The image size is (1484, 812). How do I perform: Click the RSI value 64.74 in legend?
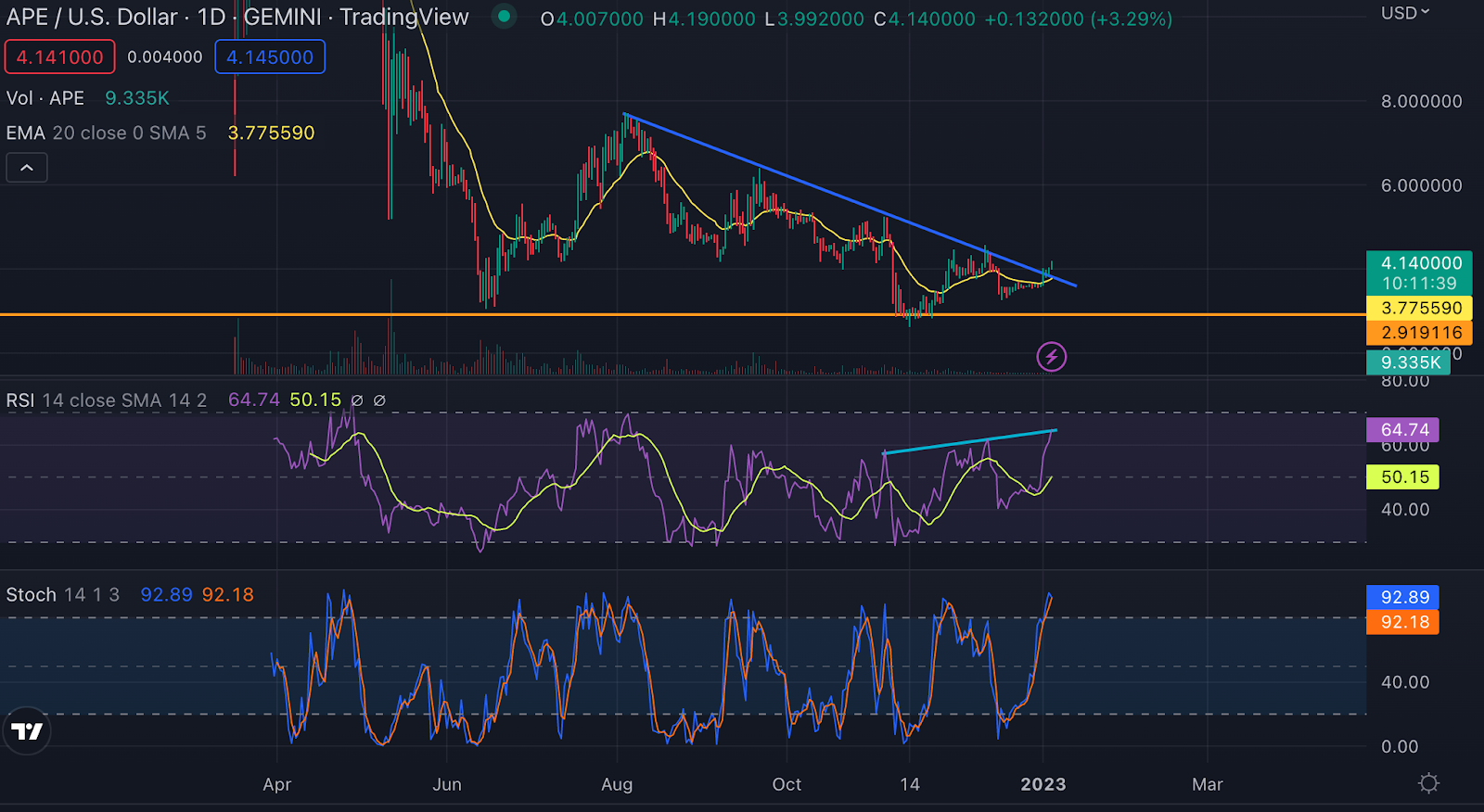coord(254,400)
